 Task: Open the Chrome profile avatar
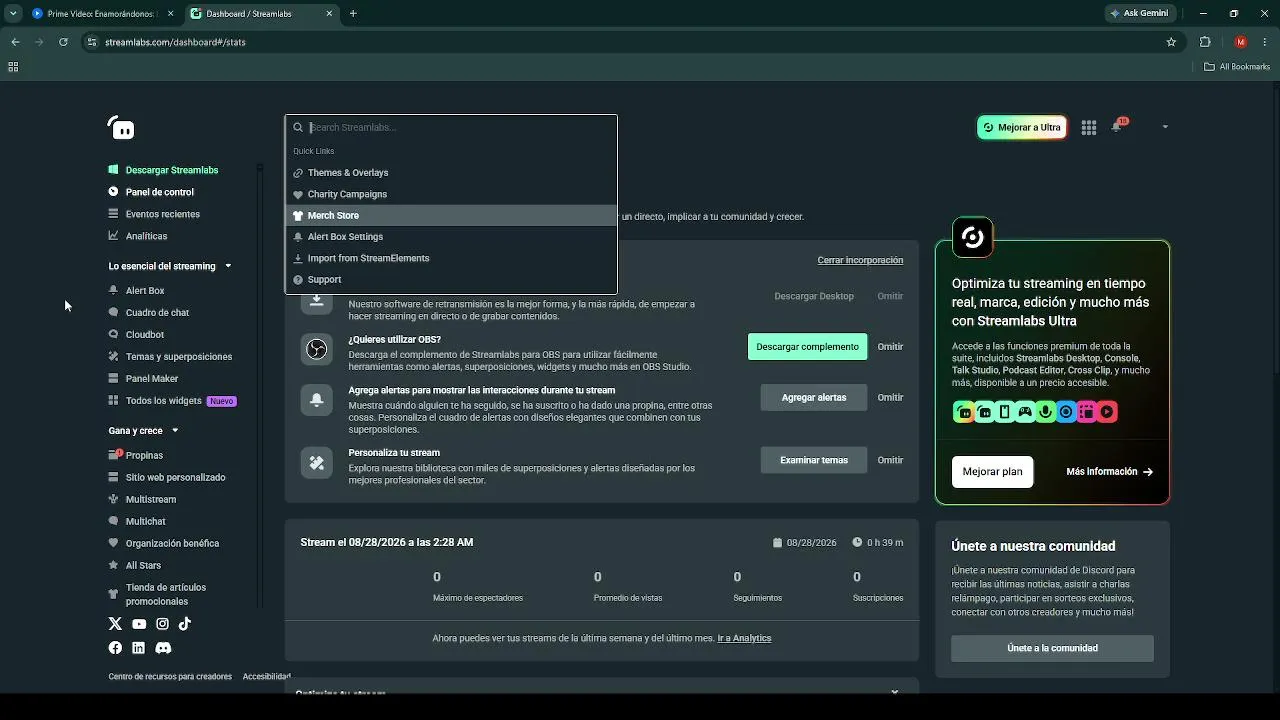coord(1241,42)
